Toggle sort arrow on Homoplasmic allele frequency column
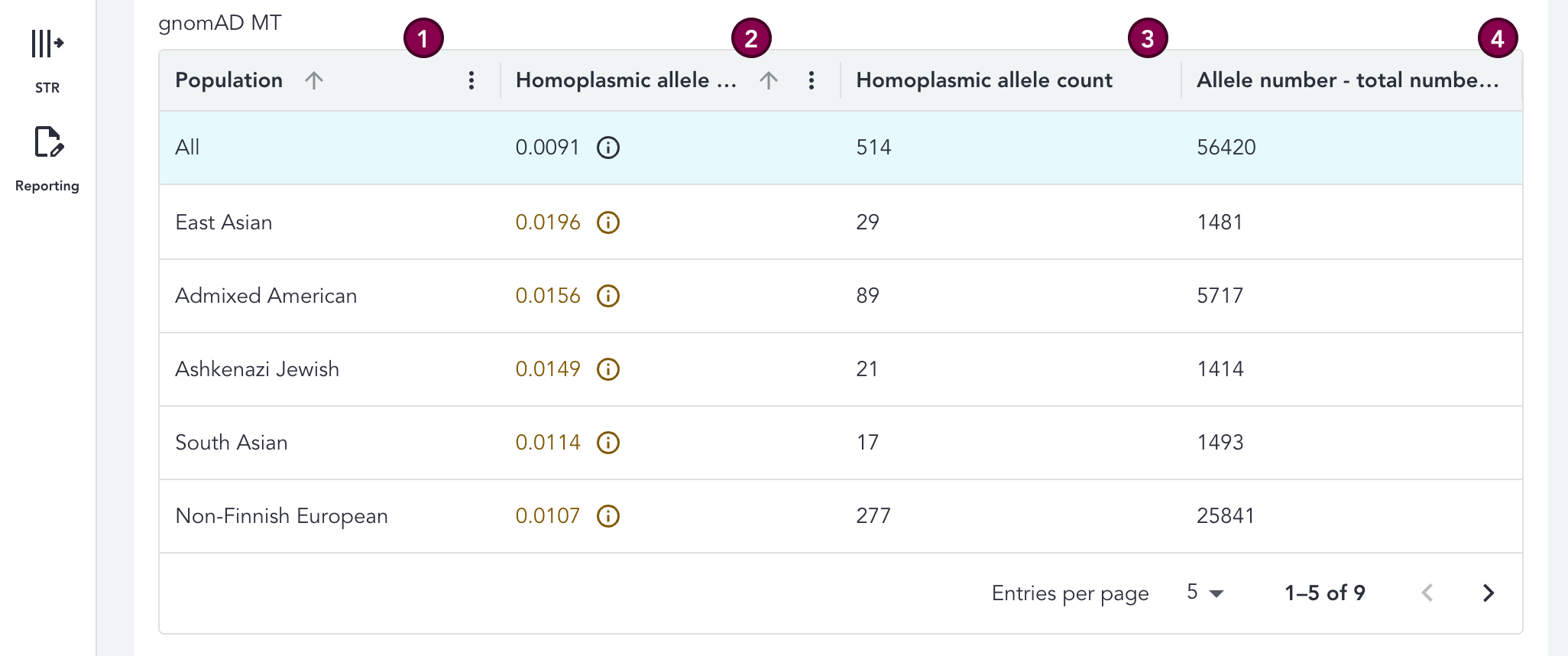 point(768,80)
